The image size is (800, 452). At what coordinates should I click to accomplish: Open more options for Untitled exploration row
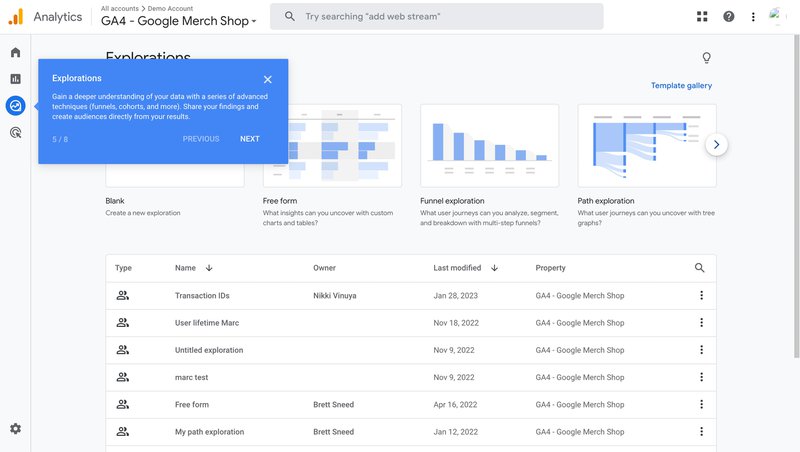pyautogui.click(x=701, y=350)
